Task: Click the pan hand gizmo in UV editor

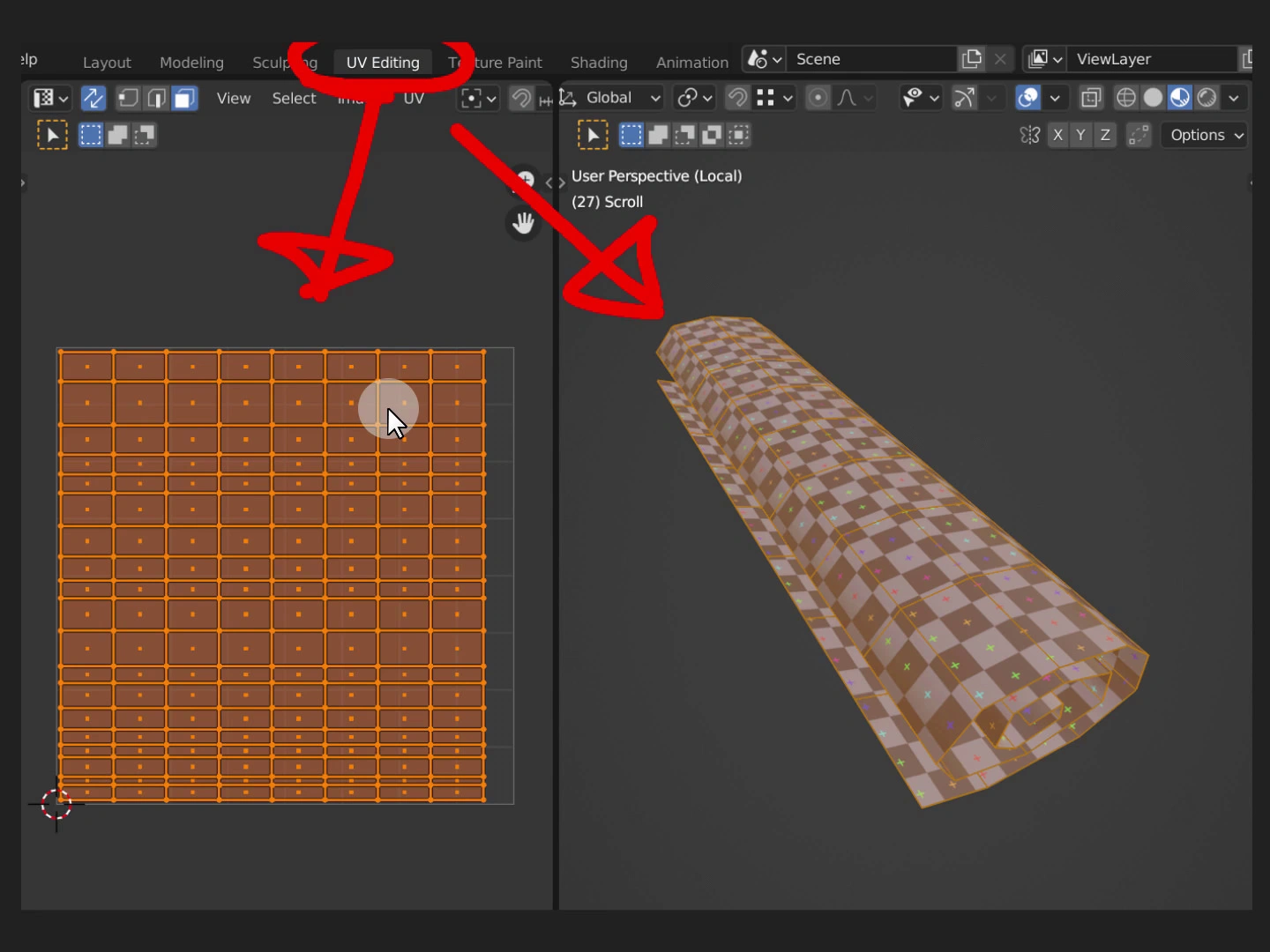Action: (x=523, y=223)
